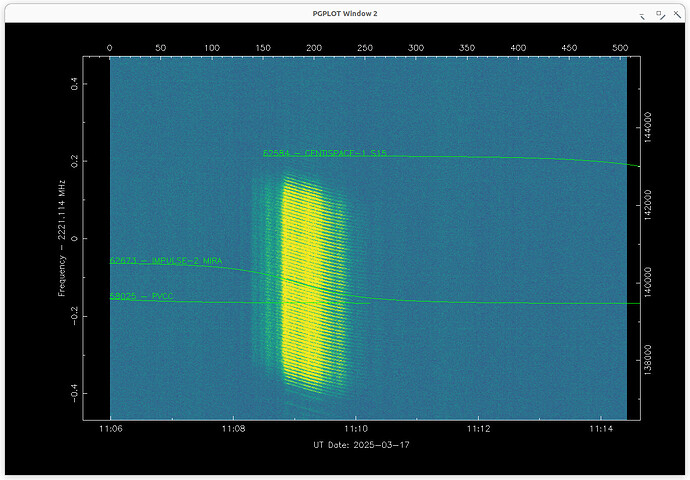
Task: Click the 'PGPLOT Window 2' title text
Action: 345,14
